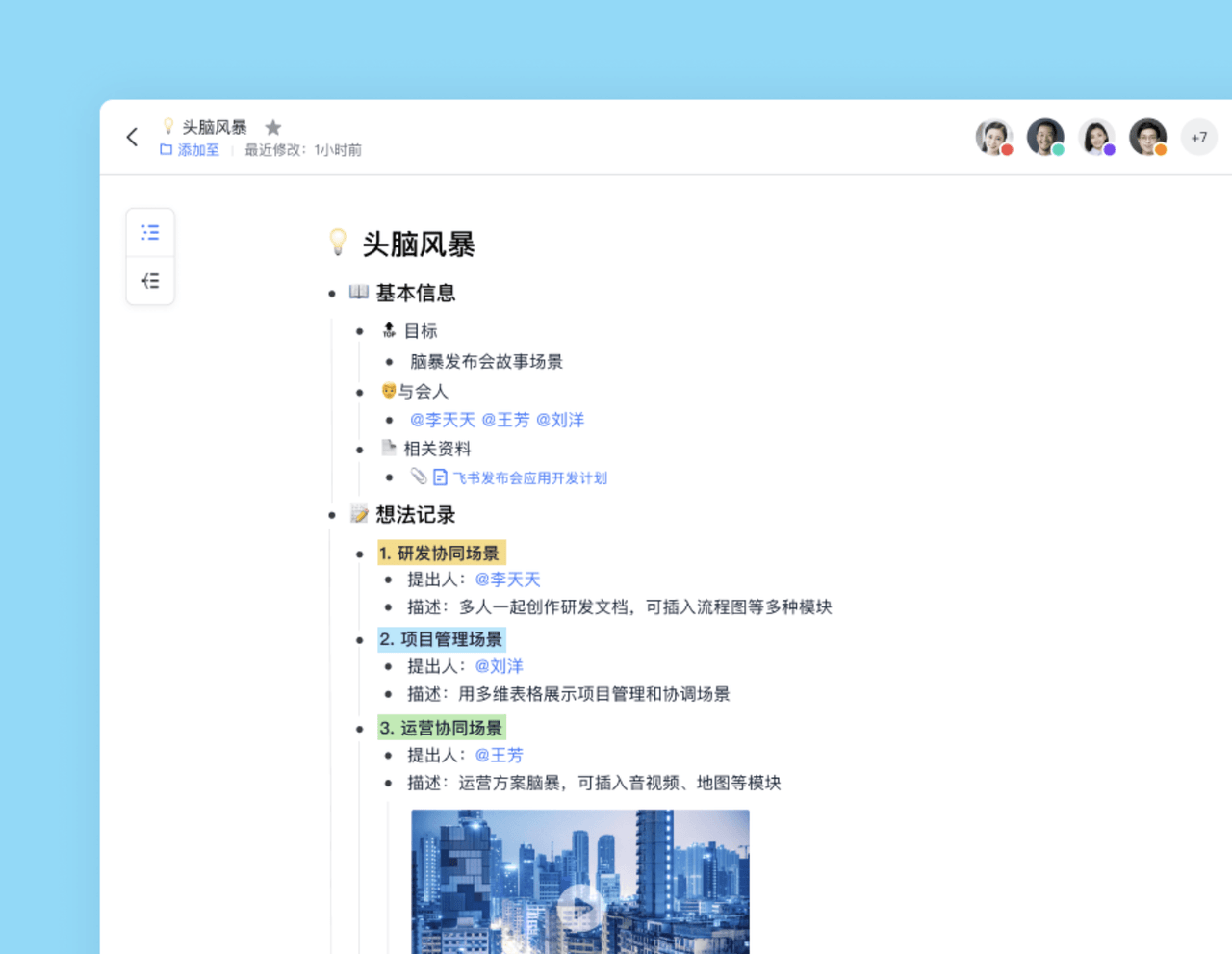Collapse the 想法记录 section bullet
The image size is (1232, 954).
coord(332,516)
